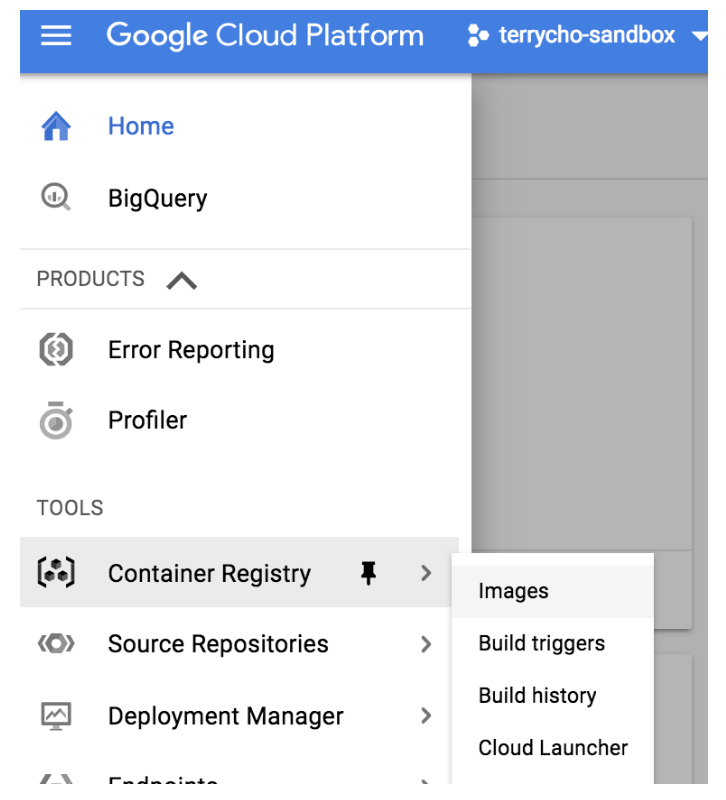Expand the Deployment Manager submenu arrow
726x800 pixels.
[426, 716]
